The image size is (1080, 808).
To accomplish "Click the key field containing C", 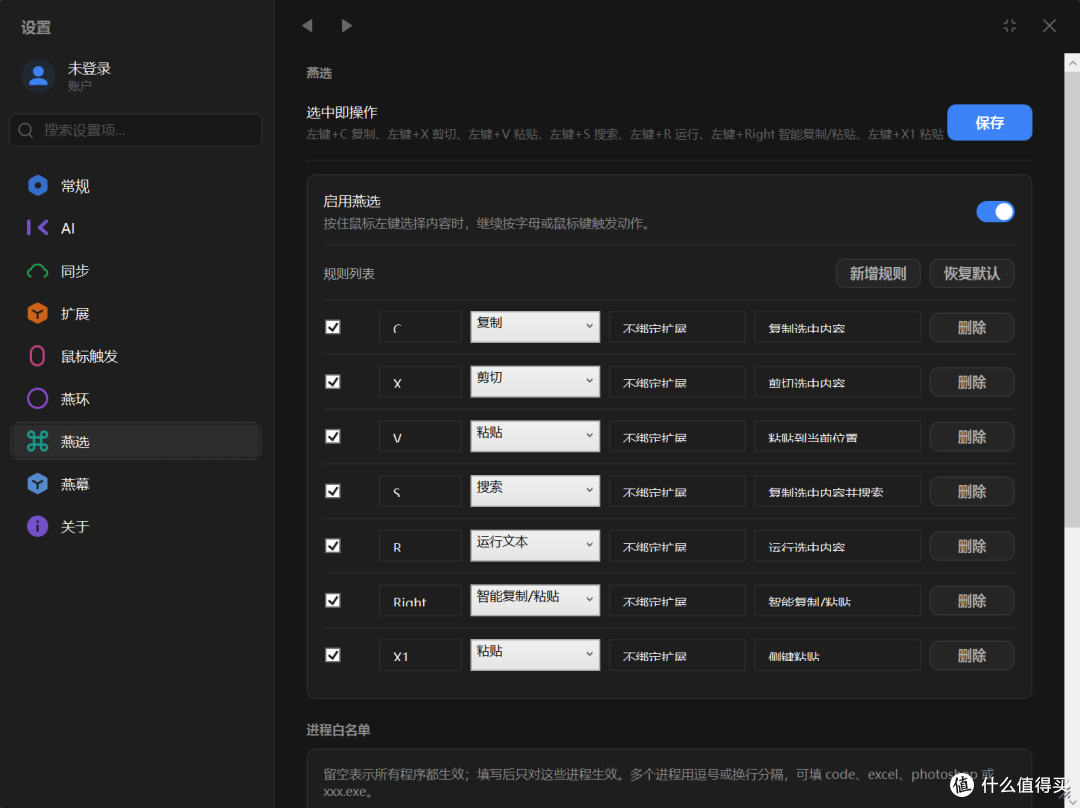I will click(420, 327).
